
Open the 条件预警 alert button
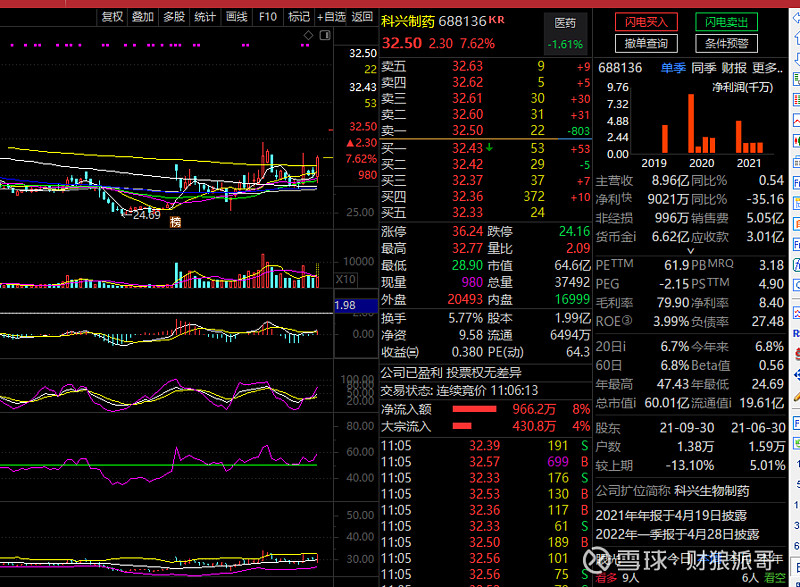pos(727,43)
